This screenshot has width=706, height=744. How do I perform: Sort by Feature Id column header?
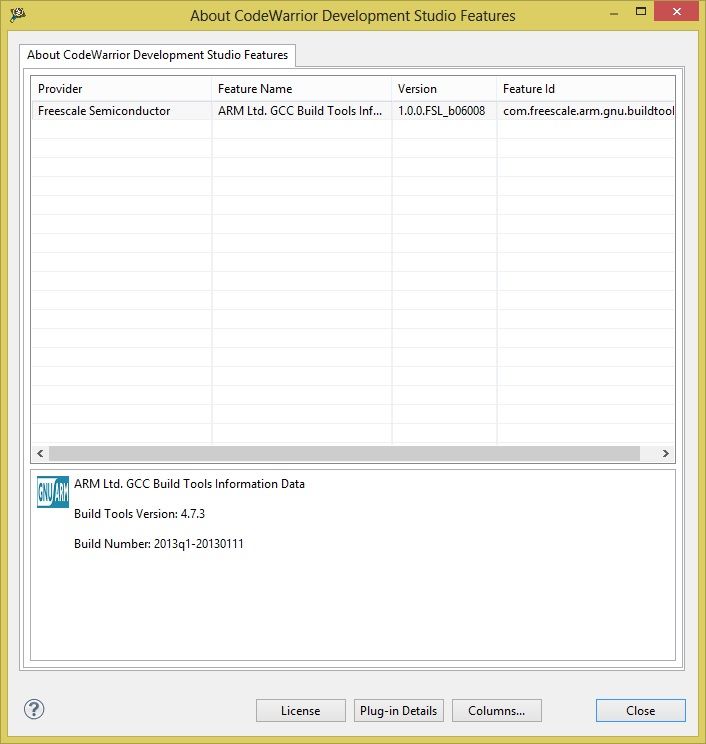point(585,89)
